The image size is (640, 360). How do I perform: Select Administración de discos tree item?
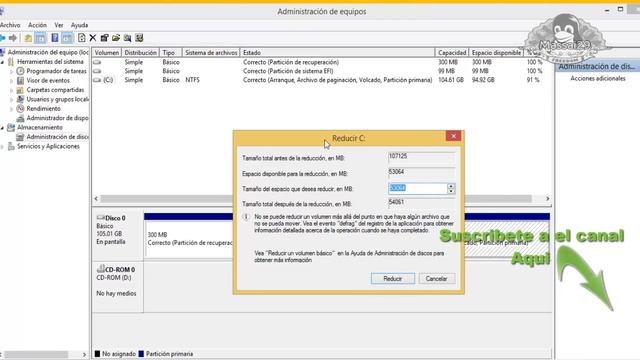[x=57, y=137]
